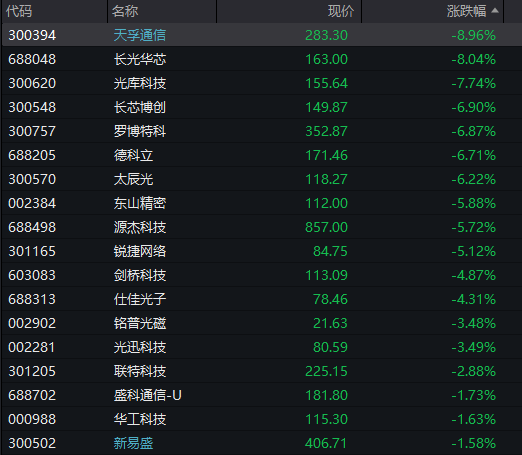The width and height of the screenshot is (522, 455).
Task: Select stock code 688048
Action: tap(32, 59)
